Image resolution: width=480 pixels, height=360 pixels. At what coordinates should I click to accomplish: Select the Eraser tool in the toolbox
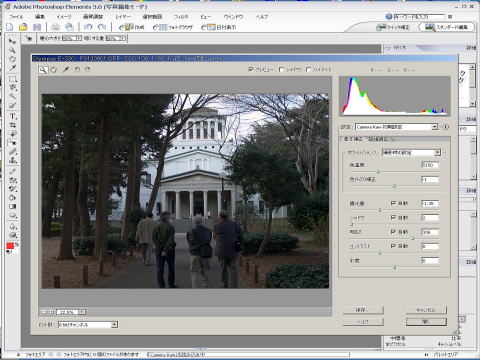(12, 180)
